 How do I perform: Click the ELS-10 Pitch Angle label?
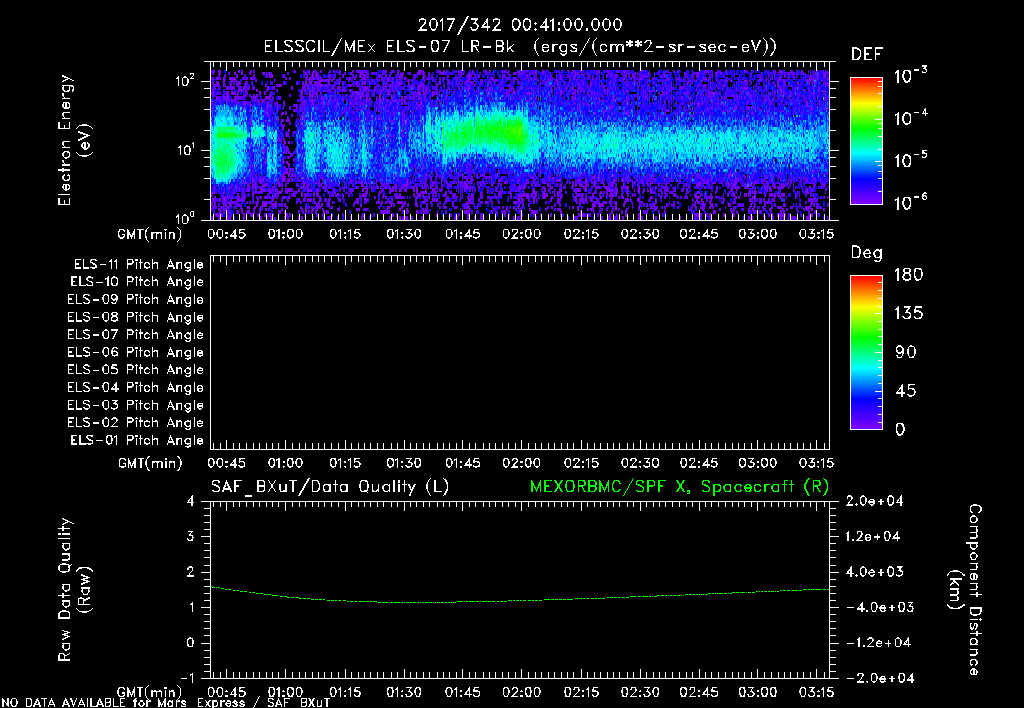[x=137, y=282]
